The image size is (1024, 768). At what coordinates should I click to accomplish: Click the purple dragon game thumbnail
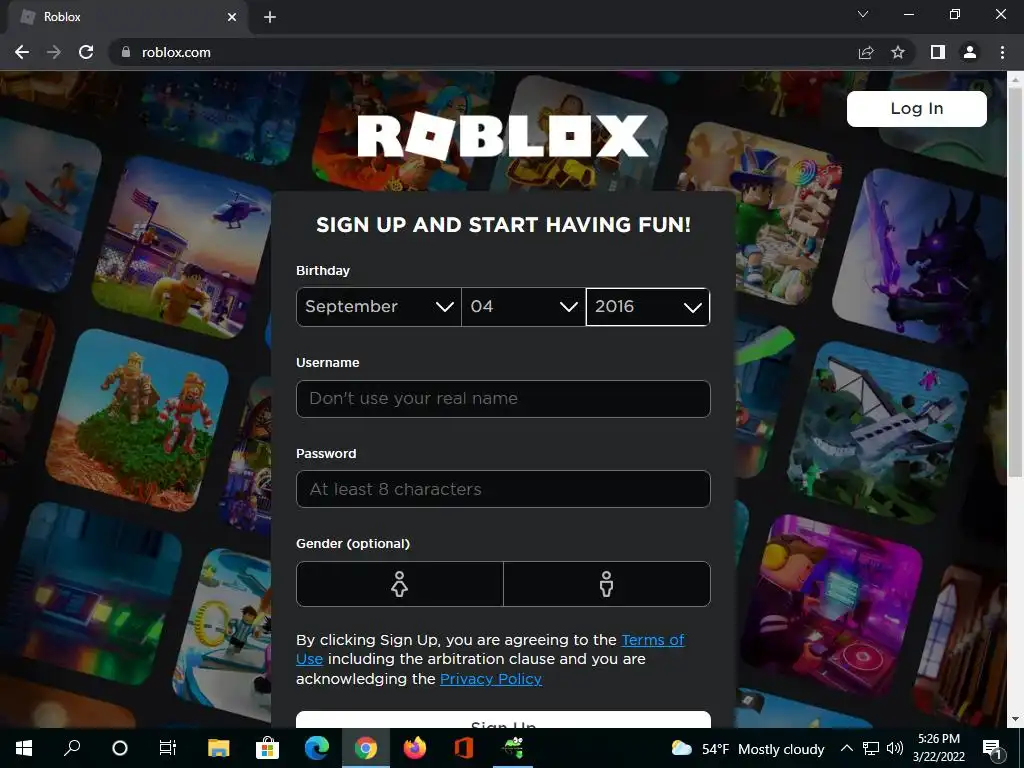[x=921, y=258]
